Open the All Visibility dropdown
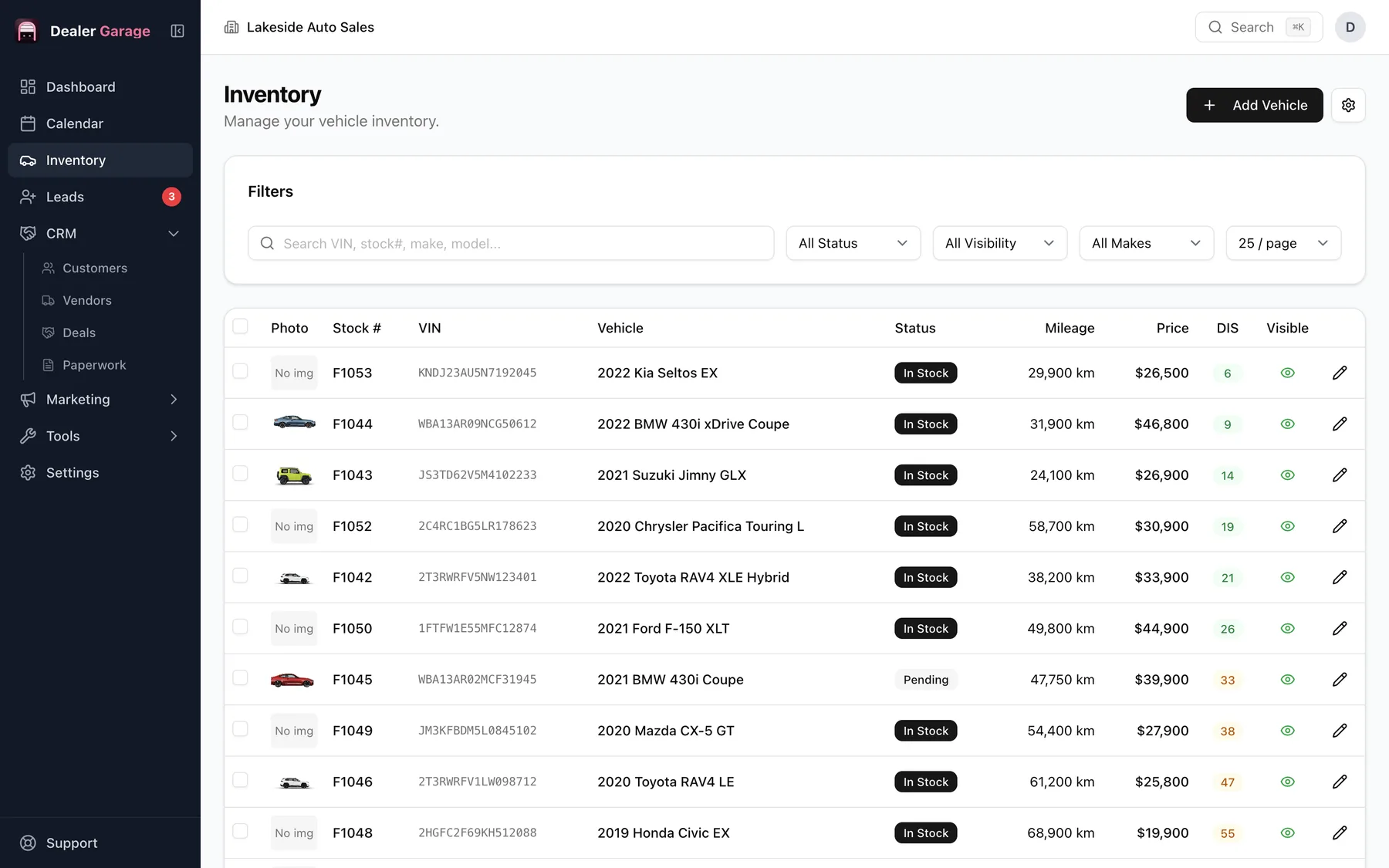The width and height of the screenshot is (1389, 868). 1000,243
